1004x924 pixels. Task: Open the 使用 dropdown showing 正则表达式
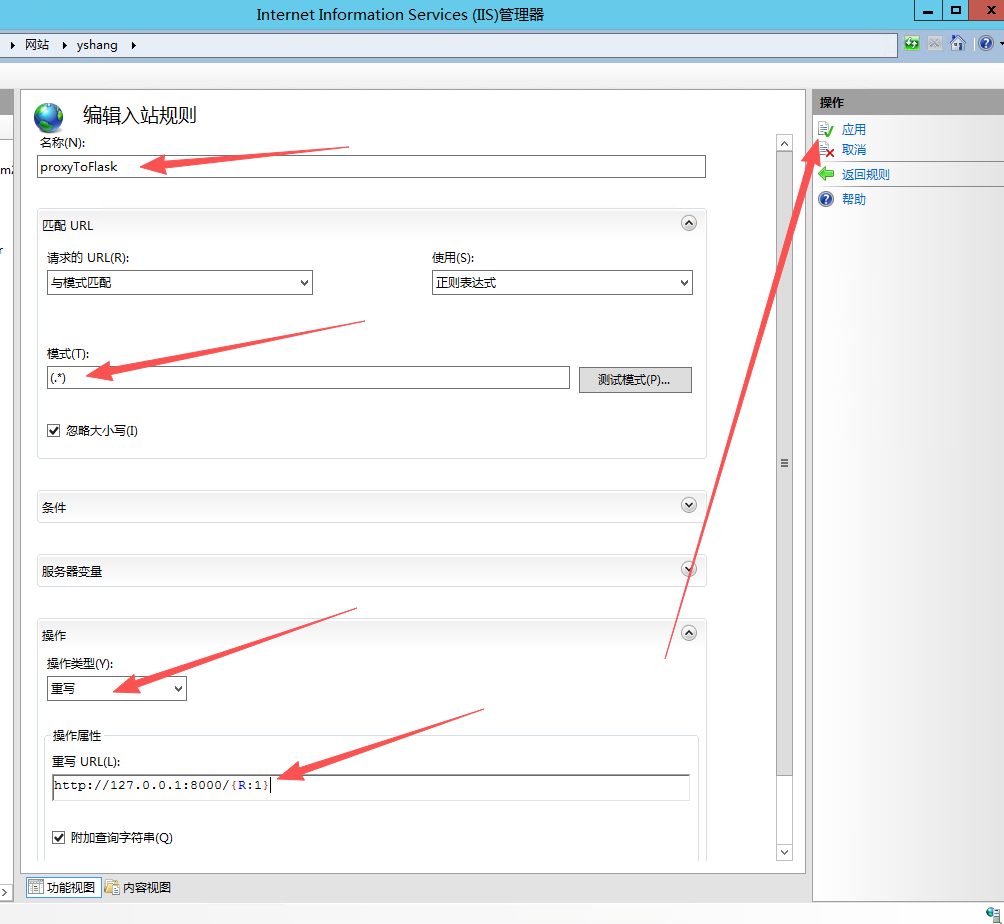(562, 282)
